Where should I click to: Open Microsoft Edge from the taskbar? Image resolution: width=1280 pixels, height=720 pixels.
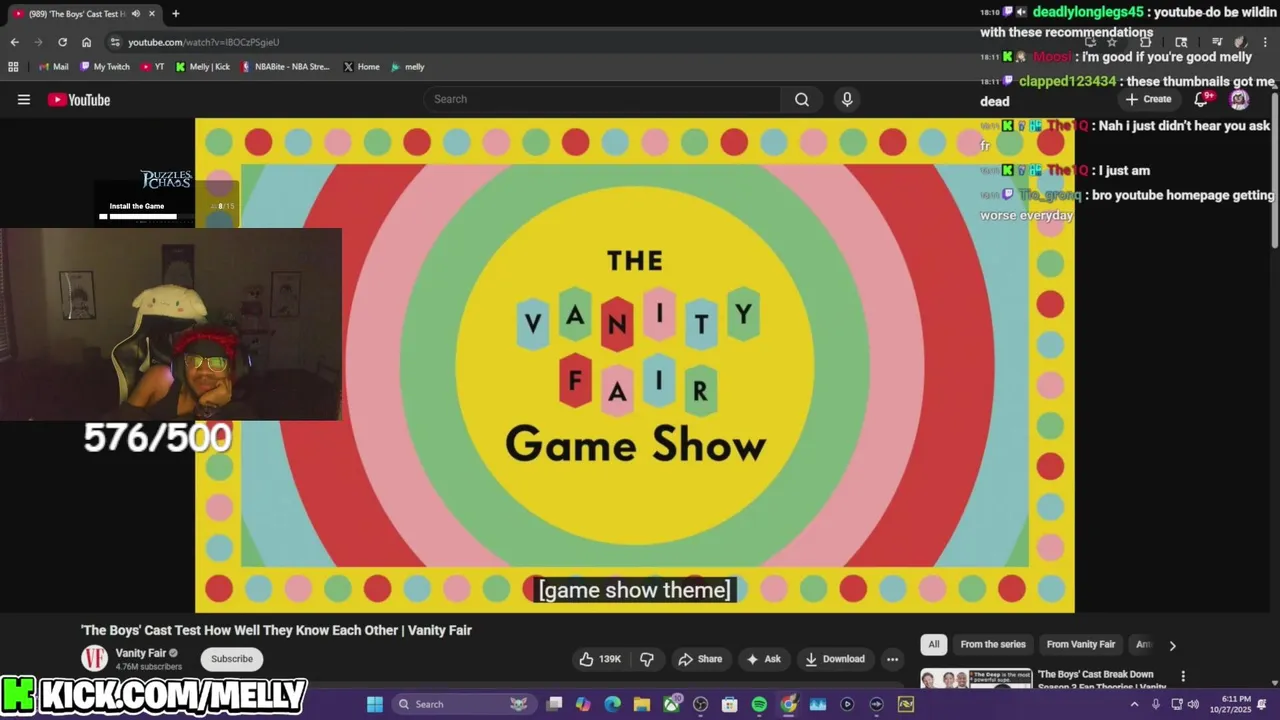pyautogui.click(x=612, y=704)
